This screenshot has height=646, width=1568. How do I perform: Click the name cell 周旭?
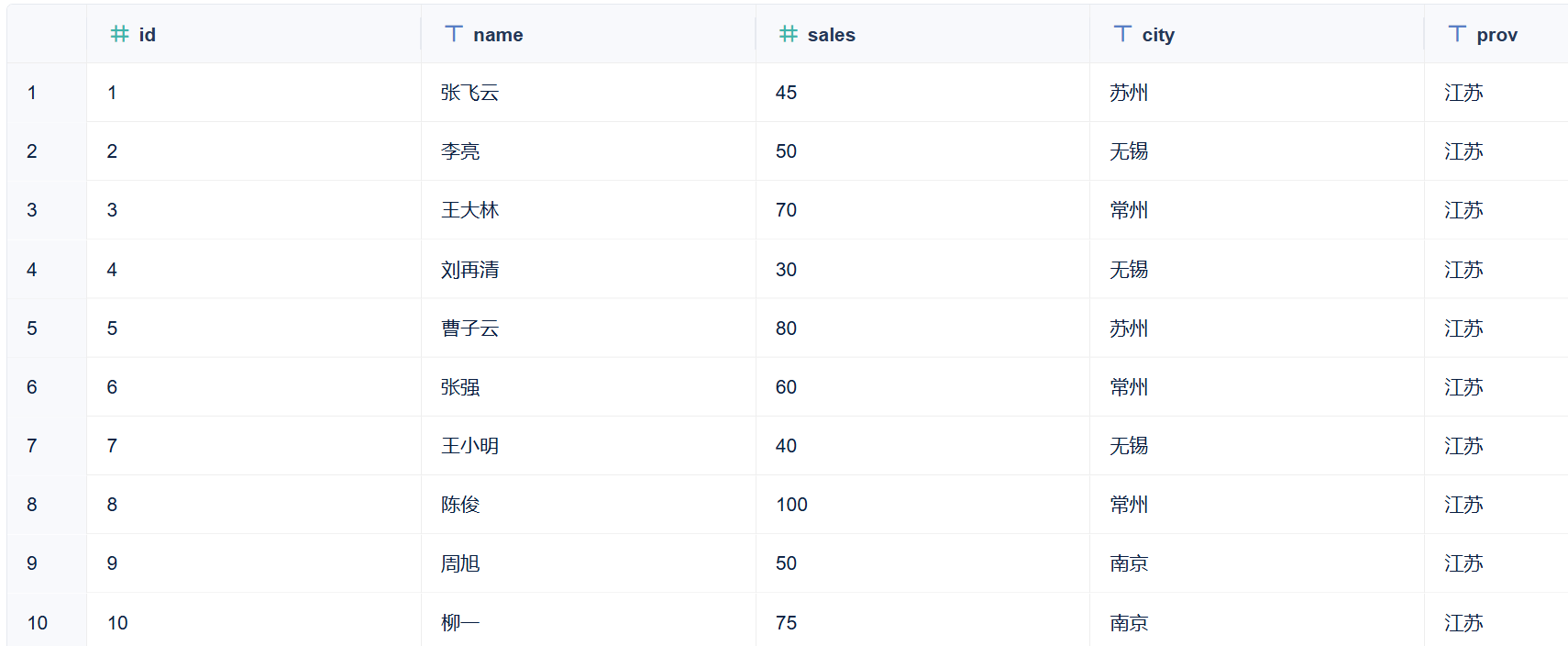coord(460,563)
